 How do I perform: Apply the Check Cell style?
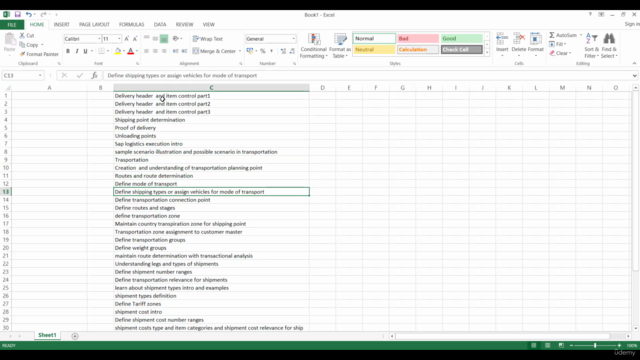462,49
